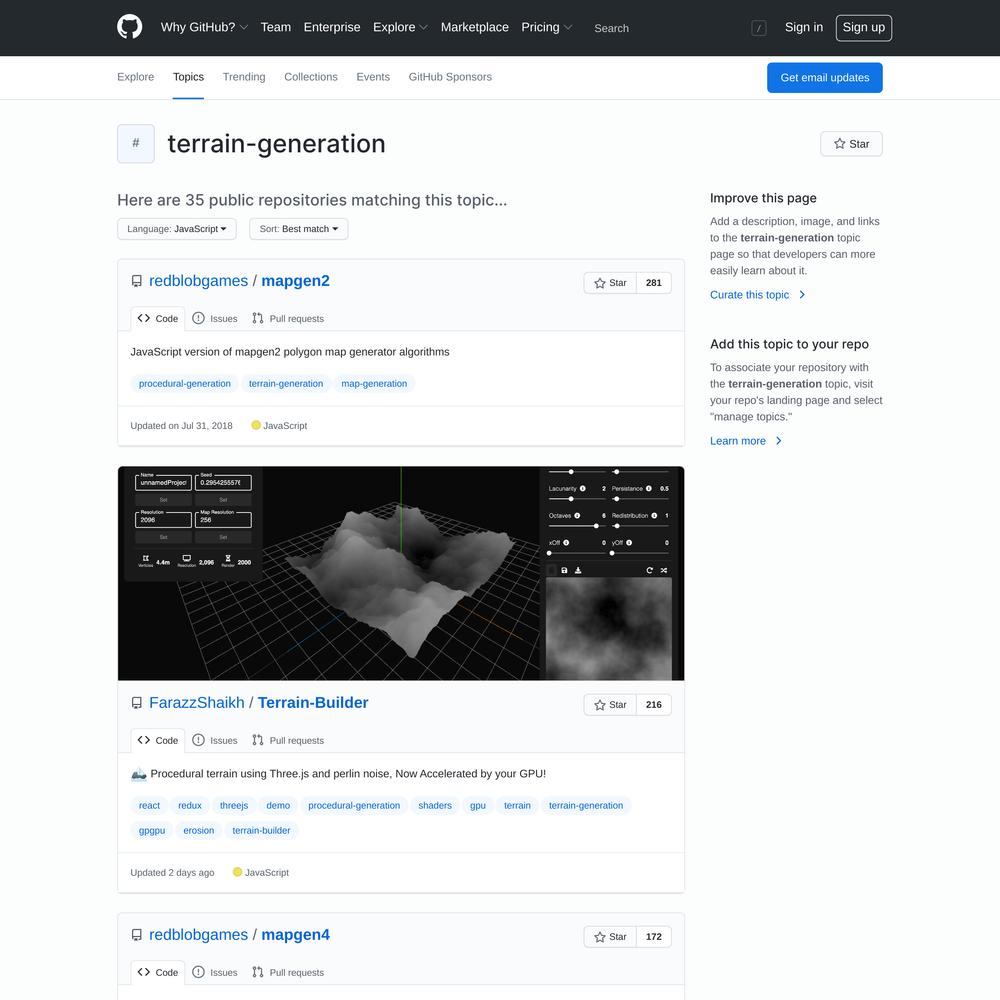Click the Sign in link
The image size is (1000, 1000).
click(x=804, y=27)
